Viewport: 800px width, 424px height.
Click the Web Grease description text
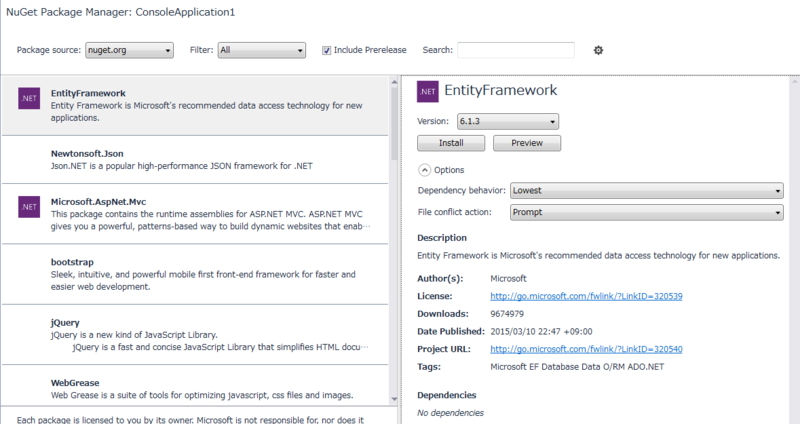[202, 395]
